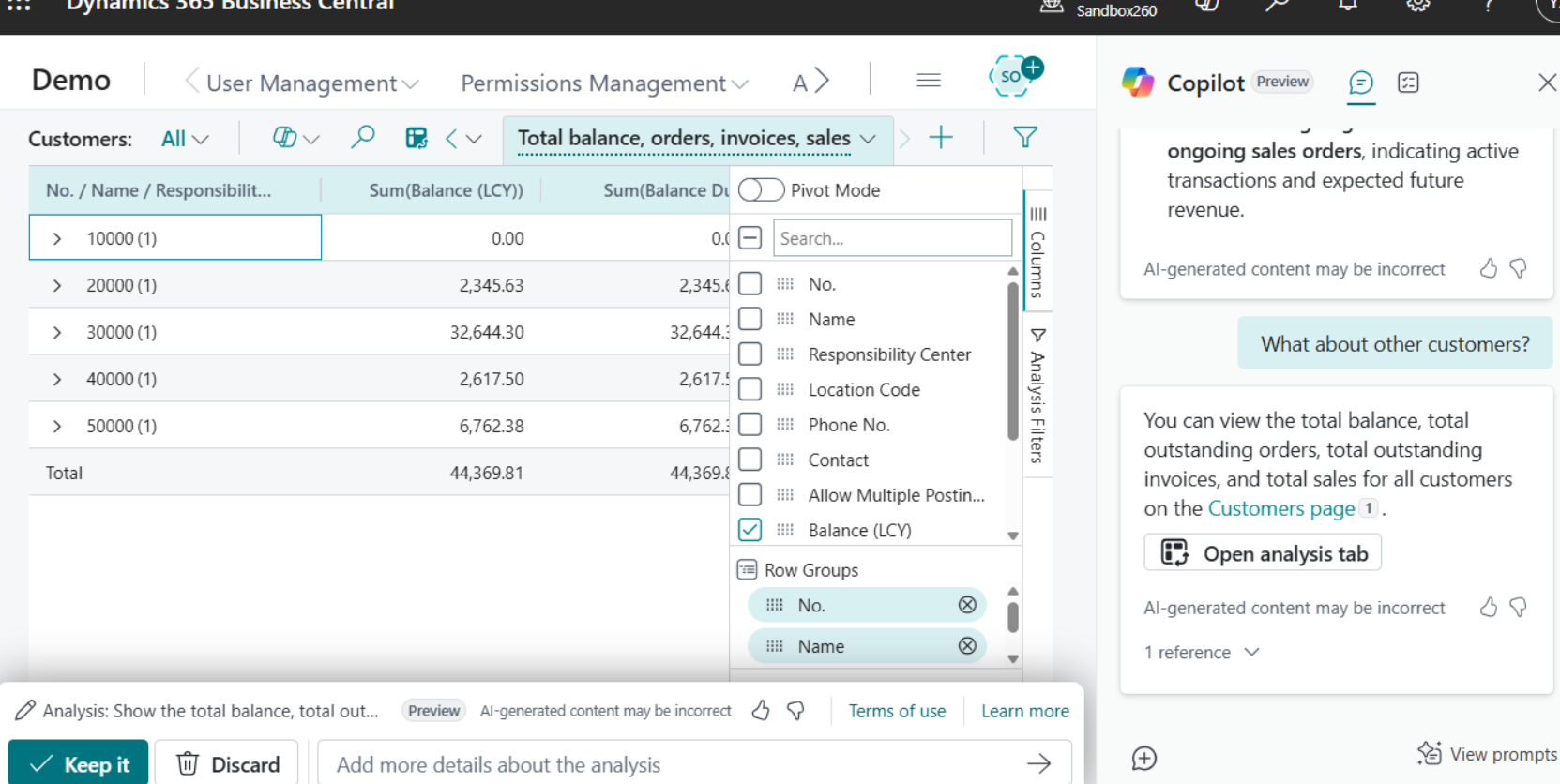Add a new analysis tab
The height and width of the screenshot is (784, 1560).
[941, 138]
